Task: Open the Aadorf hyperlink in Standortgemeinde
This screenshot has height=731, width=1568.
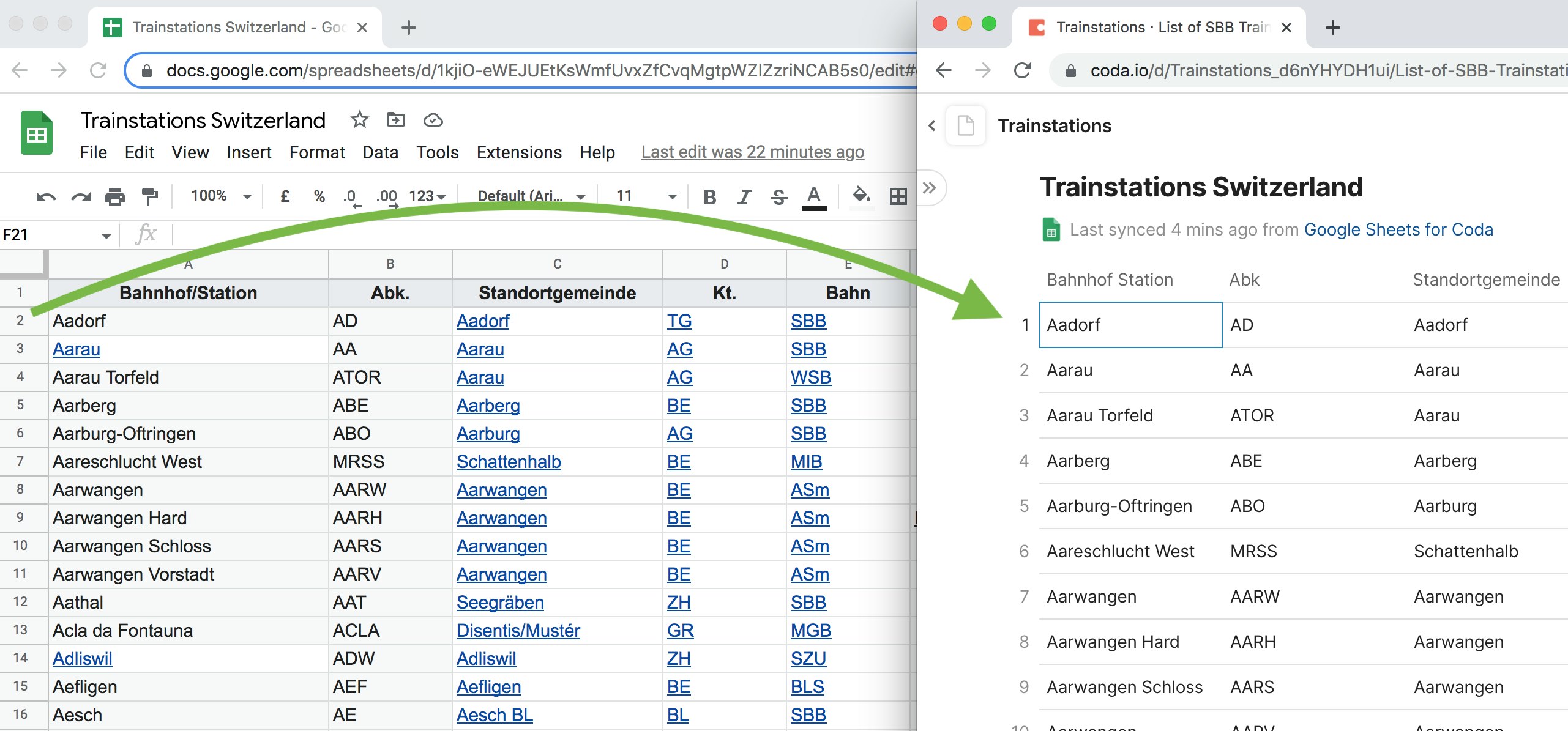Action: (x=483, y=321)
